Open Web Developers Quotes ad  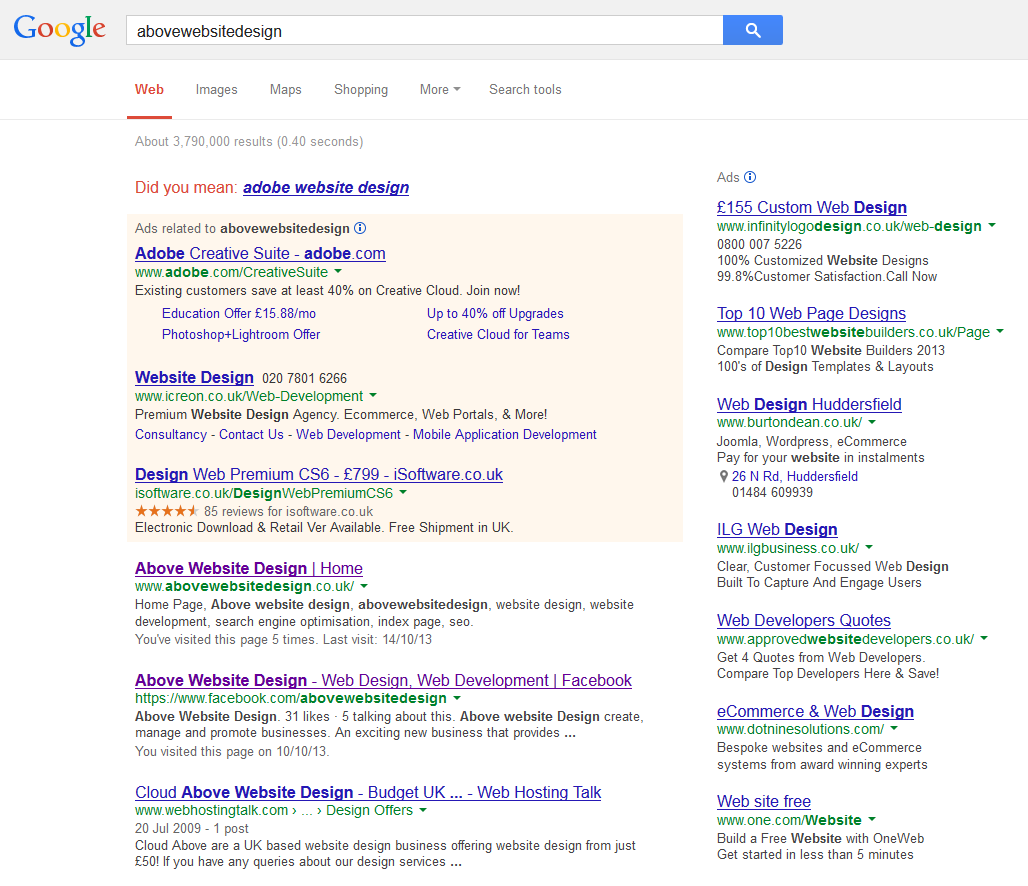[804, 620]
